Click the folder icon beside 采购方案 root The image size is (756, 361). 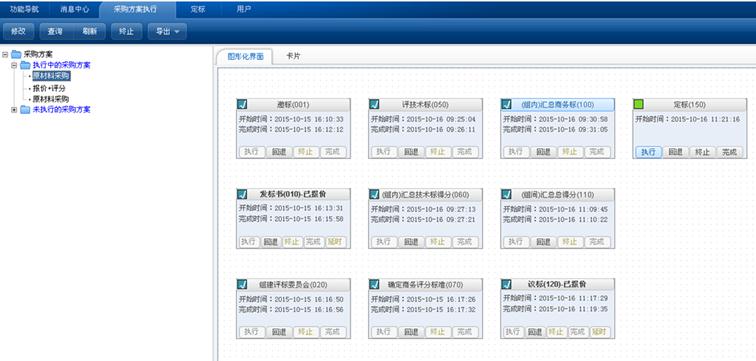click(16, 54)
